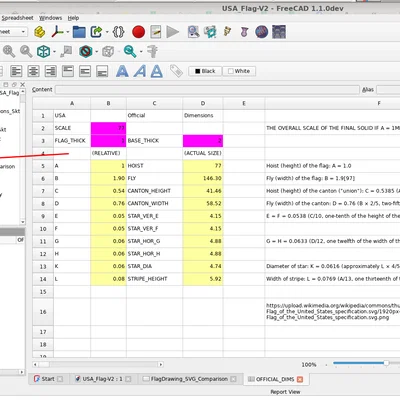Align cell text to the top
This screenshot has width=400, height=400.
click(68, 71)
